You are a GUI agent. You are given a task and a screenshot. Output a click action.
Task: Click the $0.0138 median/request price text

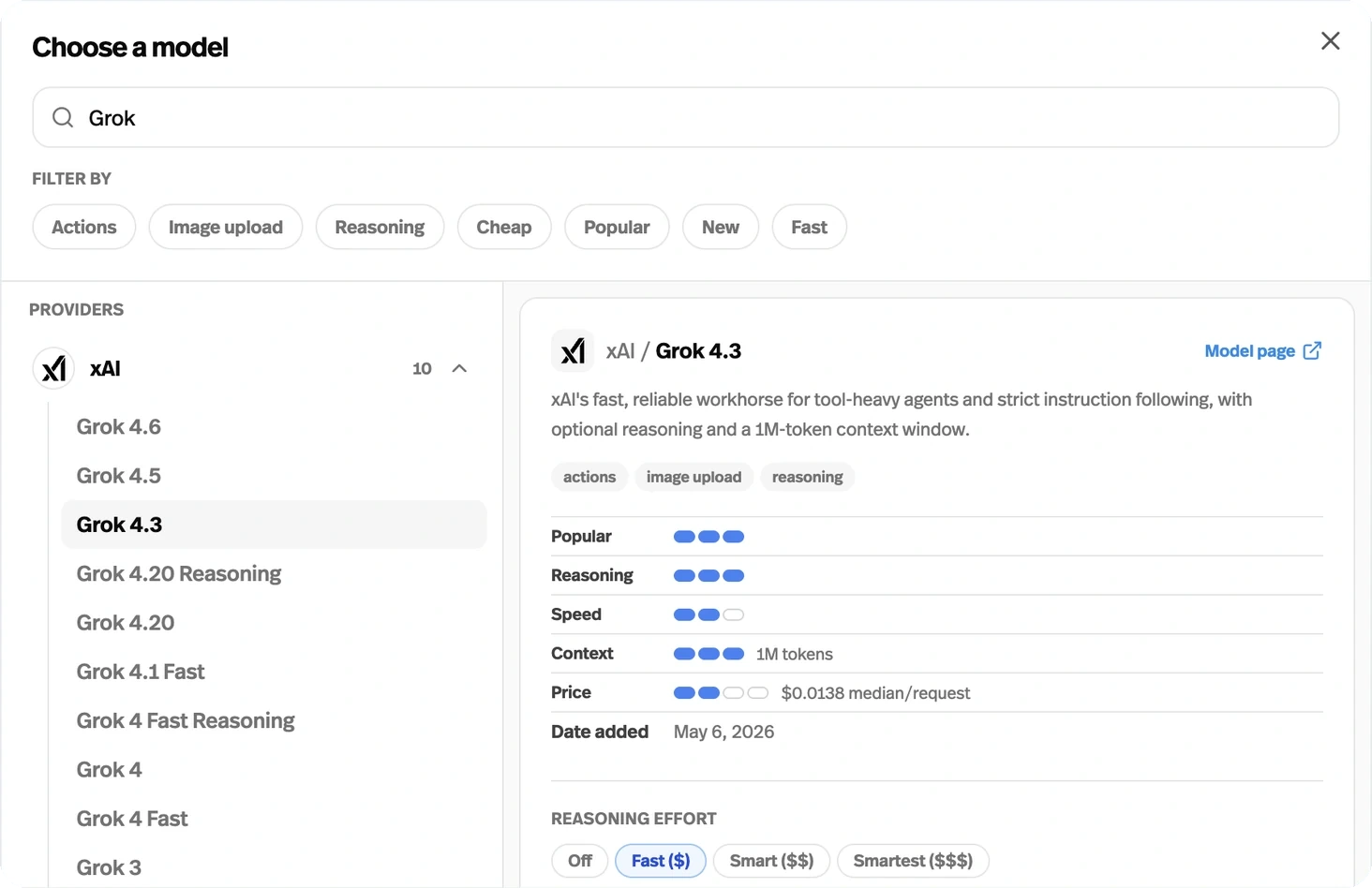(x=875, y=693)
